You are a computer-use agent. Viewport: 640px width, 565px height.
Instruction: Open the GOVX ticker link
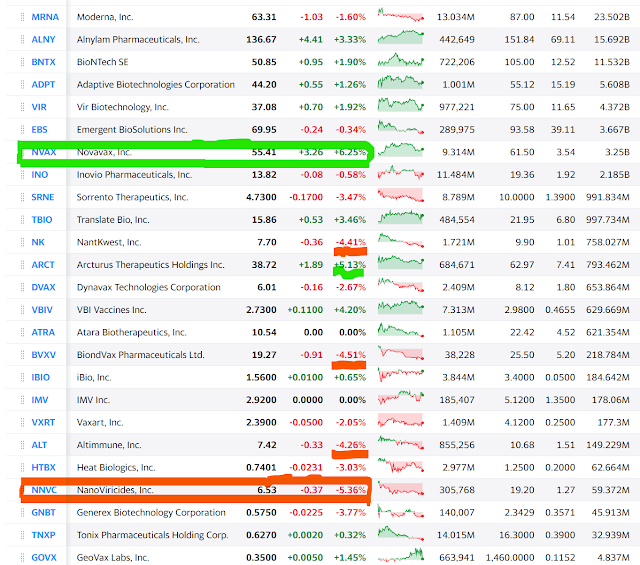[44, 558]
